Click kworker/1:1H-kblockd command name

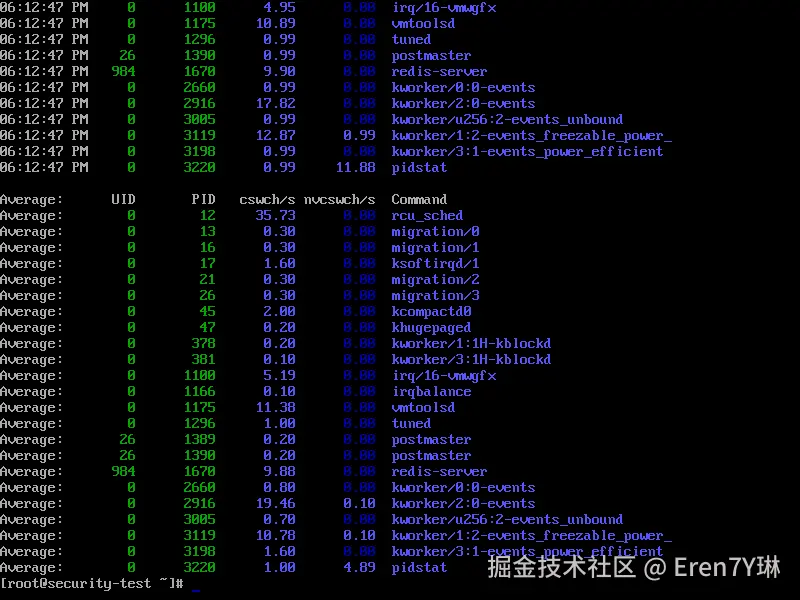pos(471,343)
